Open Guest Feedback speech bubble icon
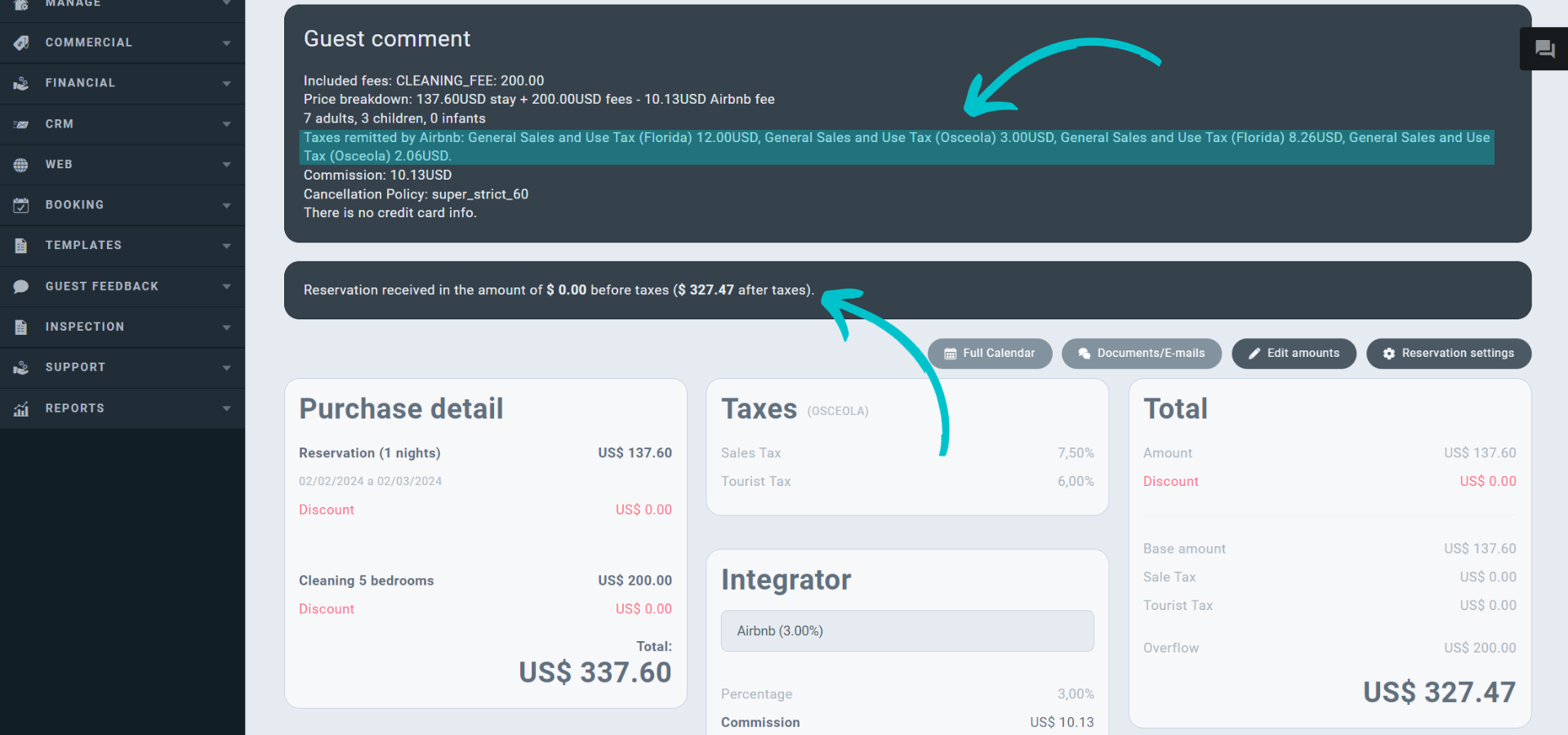Viewport: 1568px width, 735px height. tap(21, 286)
